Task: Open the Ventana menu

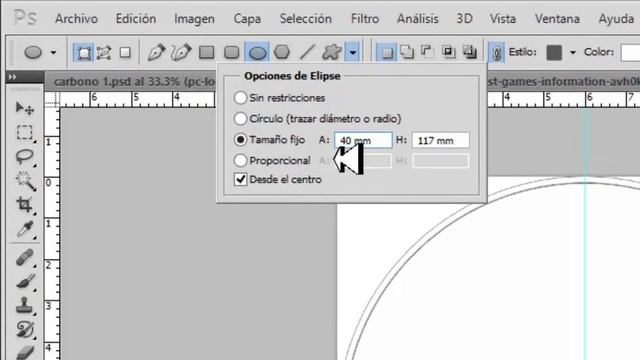Action: (x=557, y=19)
